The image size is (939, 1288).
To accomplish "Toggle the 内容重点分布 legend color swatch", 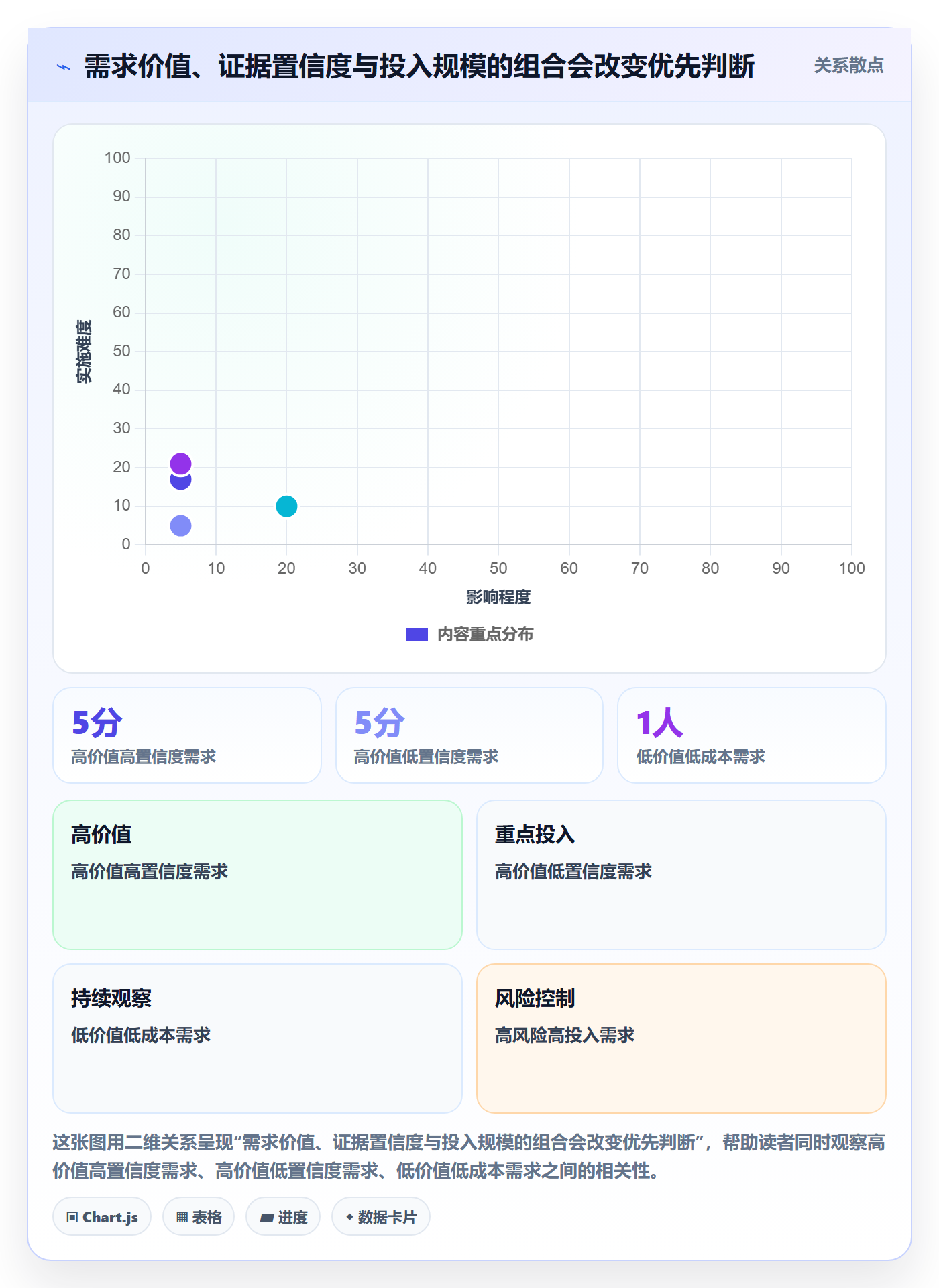I will tap(417, 635).
